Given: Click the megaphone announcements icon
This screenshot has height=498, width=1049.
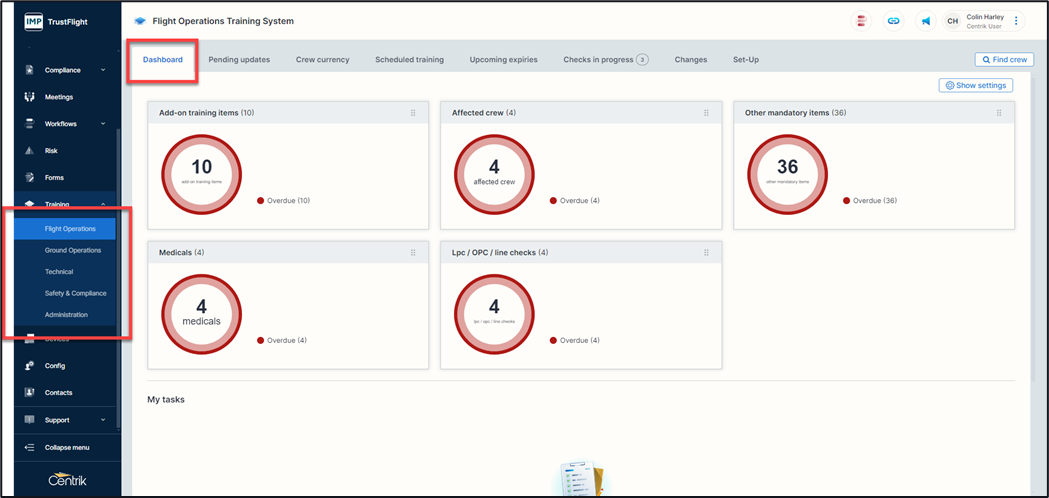Looking at the screenshot, I should pos(926,21).
